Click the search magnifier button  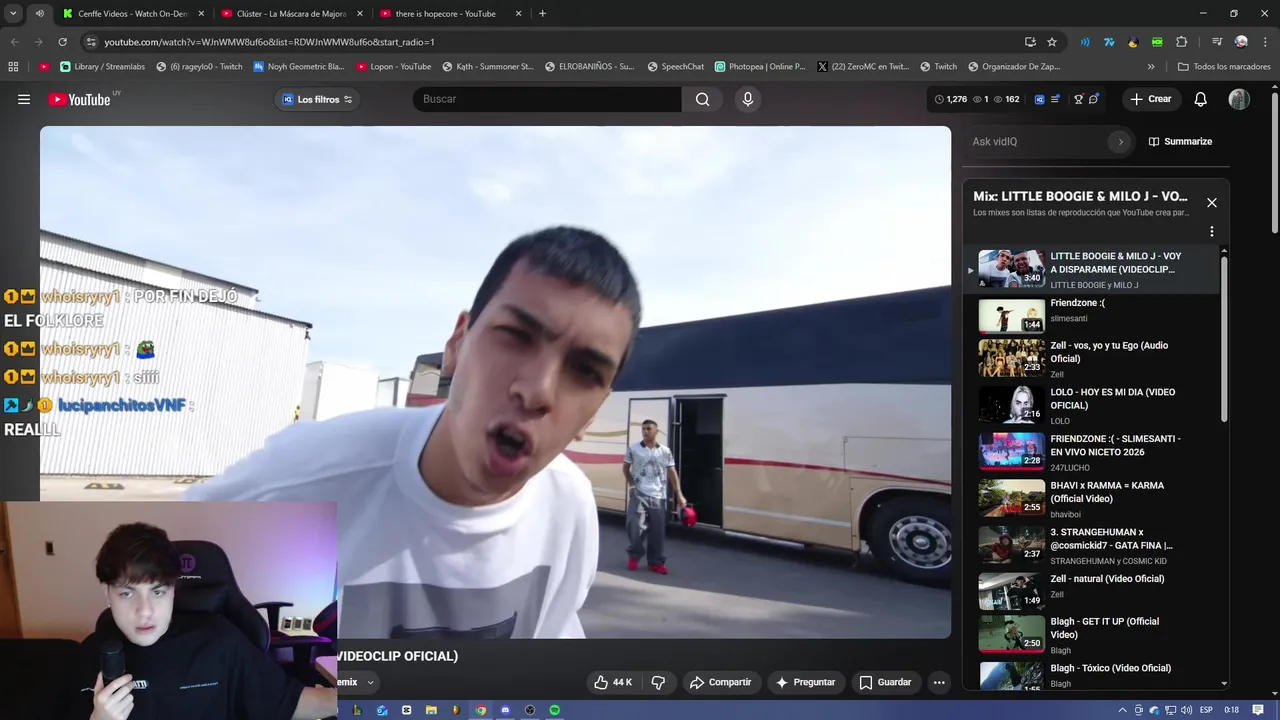(702, 99)
